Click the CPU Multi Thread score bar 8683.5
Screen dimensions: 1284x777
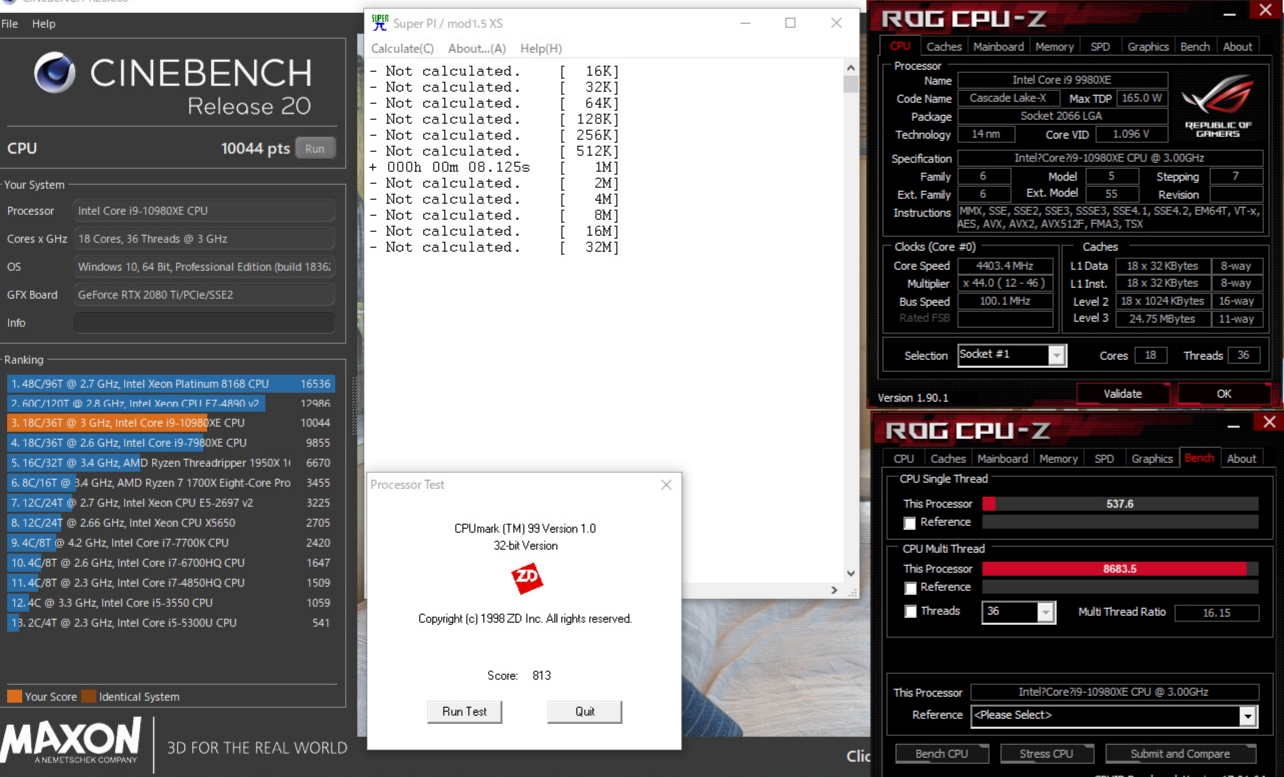coord(1120,569)
